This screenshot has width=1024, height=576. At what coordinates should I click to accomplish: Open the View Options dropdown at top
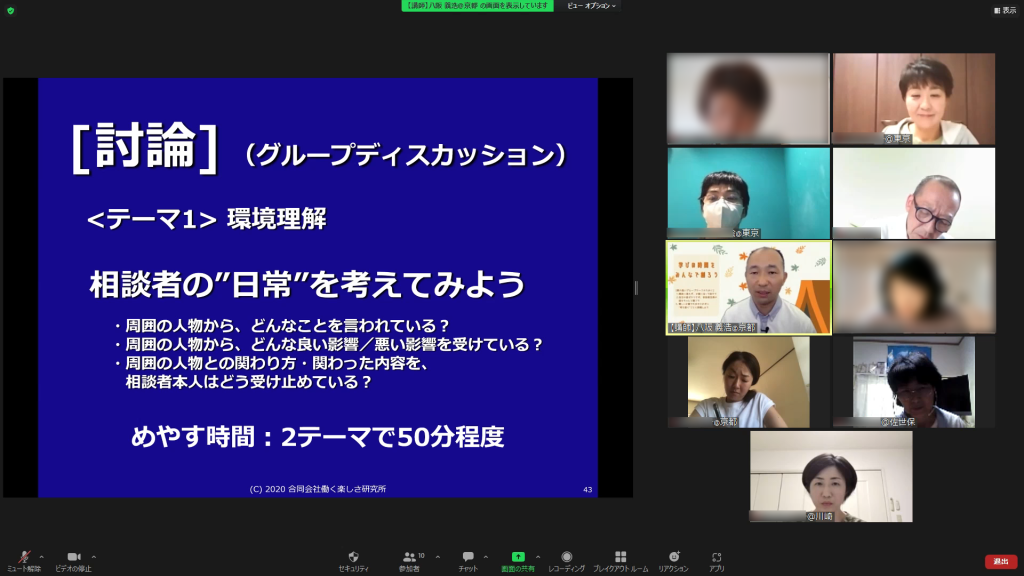point(592,6)
